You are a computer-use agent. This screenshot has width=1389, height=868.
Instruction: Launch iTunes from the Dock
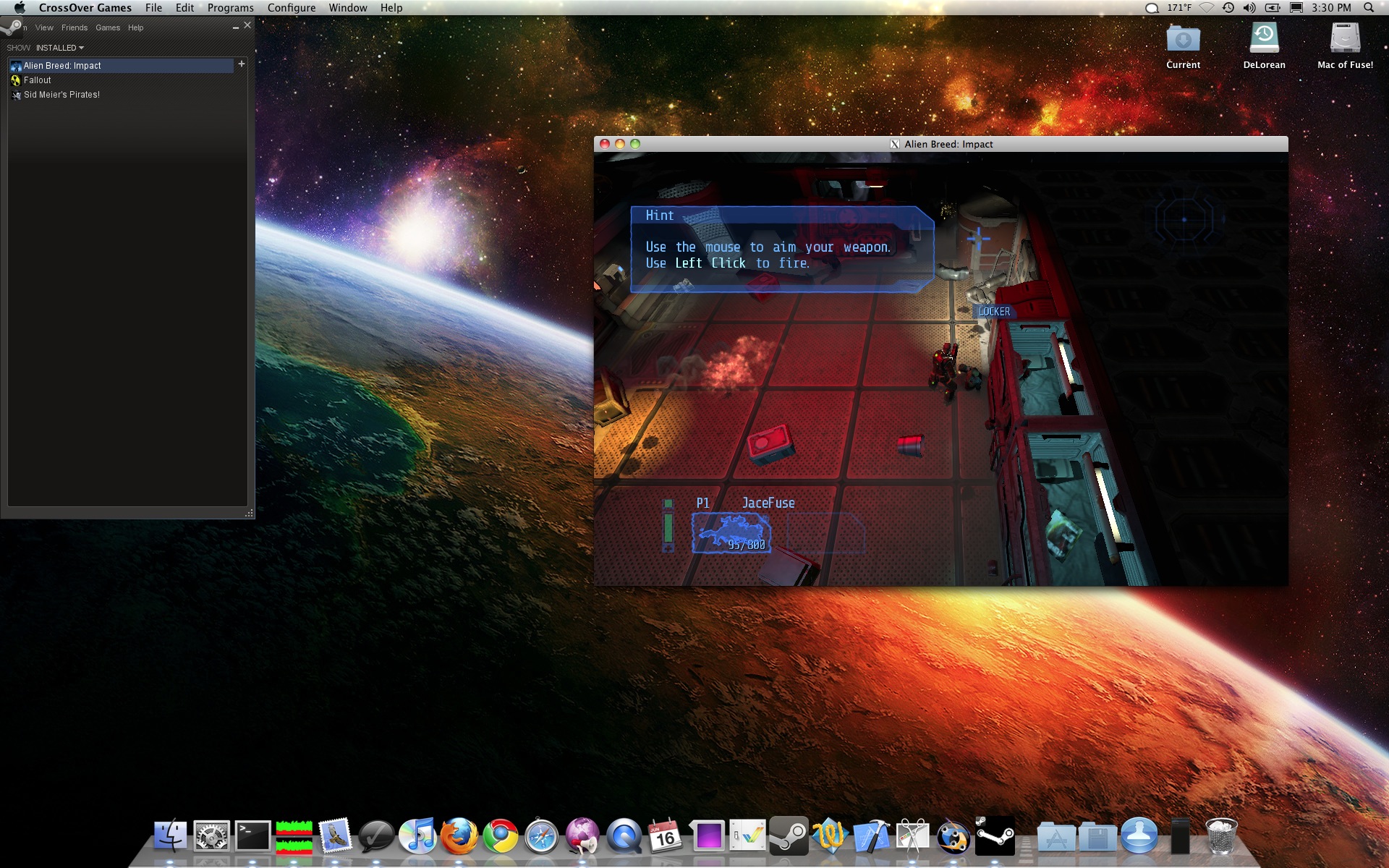click(x=418, y=836)
